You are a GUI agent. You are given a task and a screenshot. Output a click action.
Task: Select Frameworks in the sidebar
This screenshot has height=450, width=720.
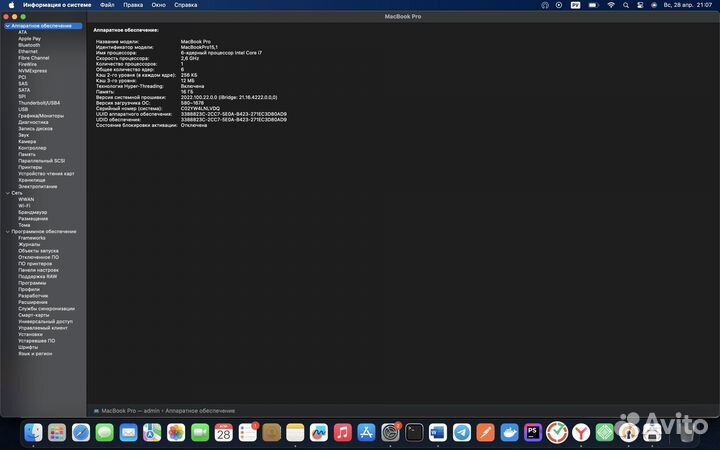pyautogui.click(x=32, y=238)
